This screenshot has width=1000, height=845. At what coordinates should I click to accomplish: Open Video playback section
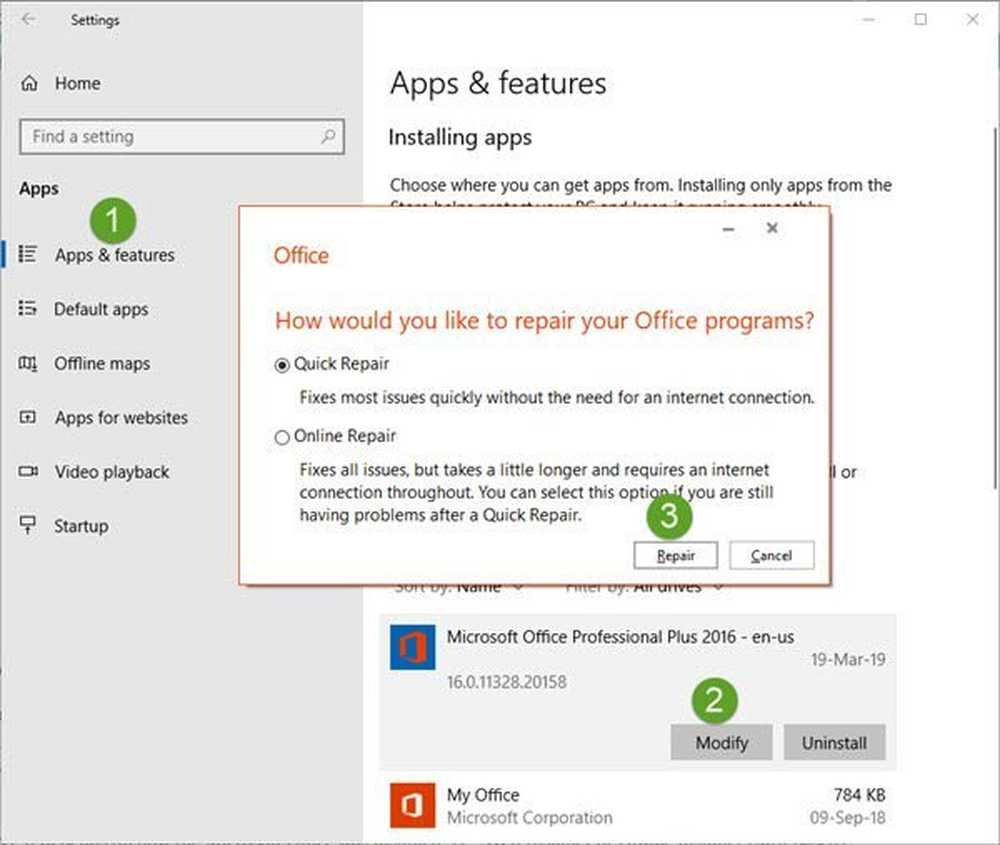click(x=112, y=472)
